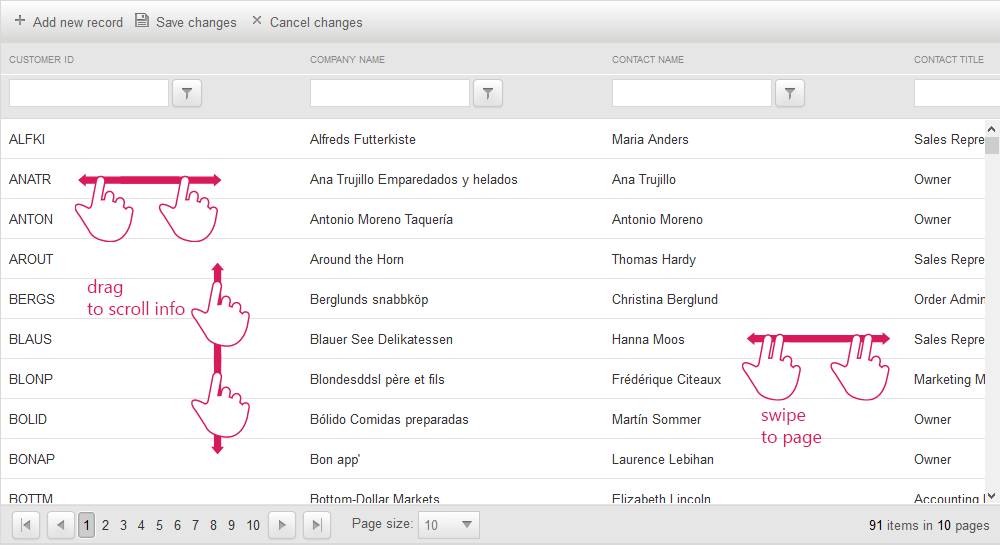Click the Add new record plus icon

coord(20,21)
